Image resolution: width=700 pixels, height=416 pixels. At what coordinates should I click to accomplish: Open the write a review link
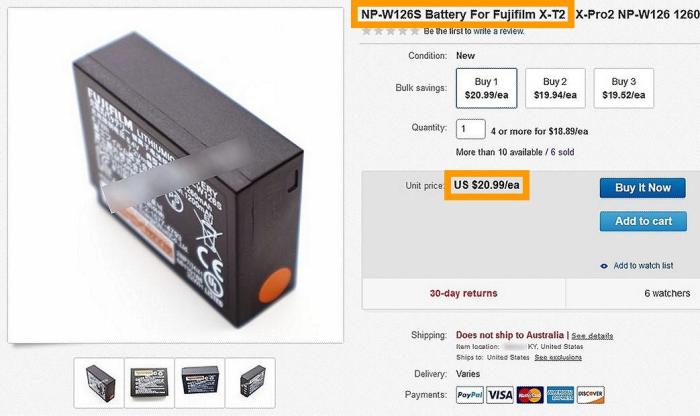(499, 31)
